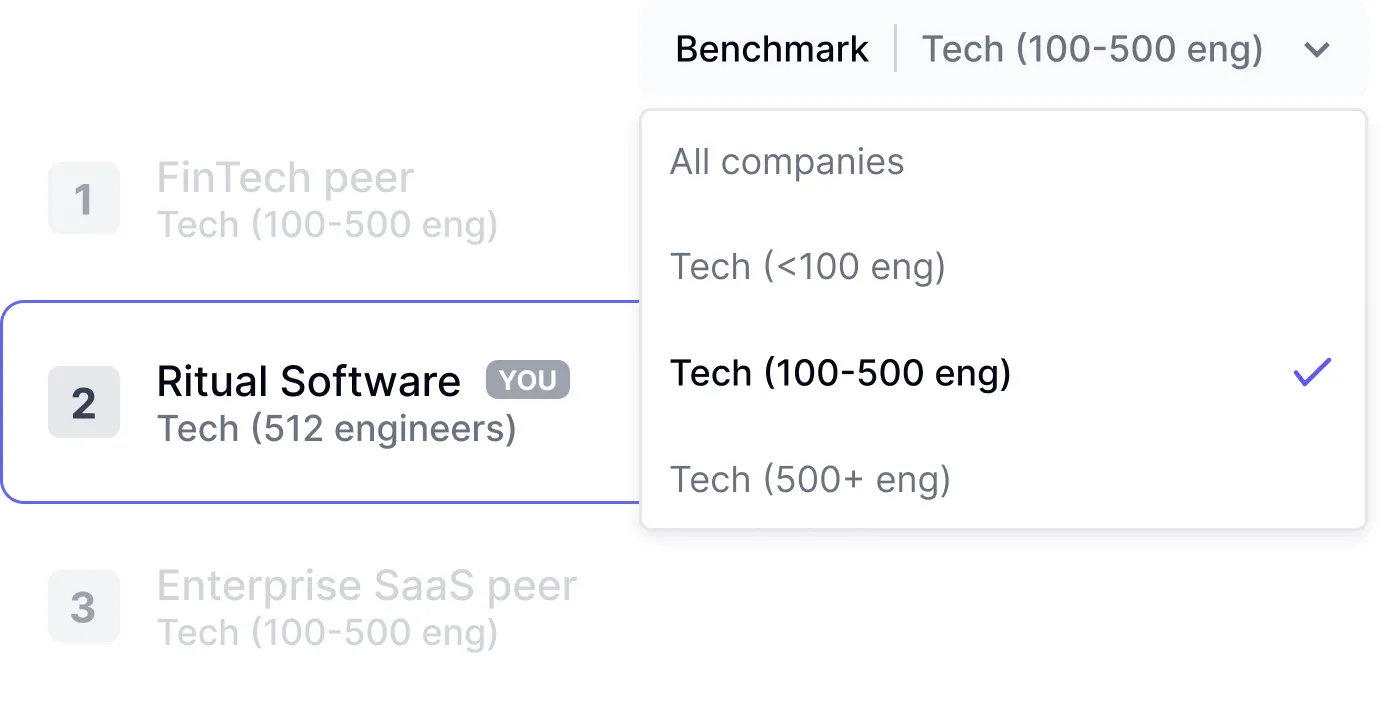Open the FinTech peer entry

[x=285, y=179]
